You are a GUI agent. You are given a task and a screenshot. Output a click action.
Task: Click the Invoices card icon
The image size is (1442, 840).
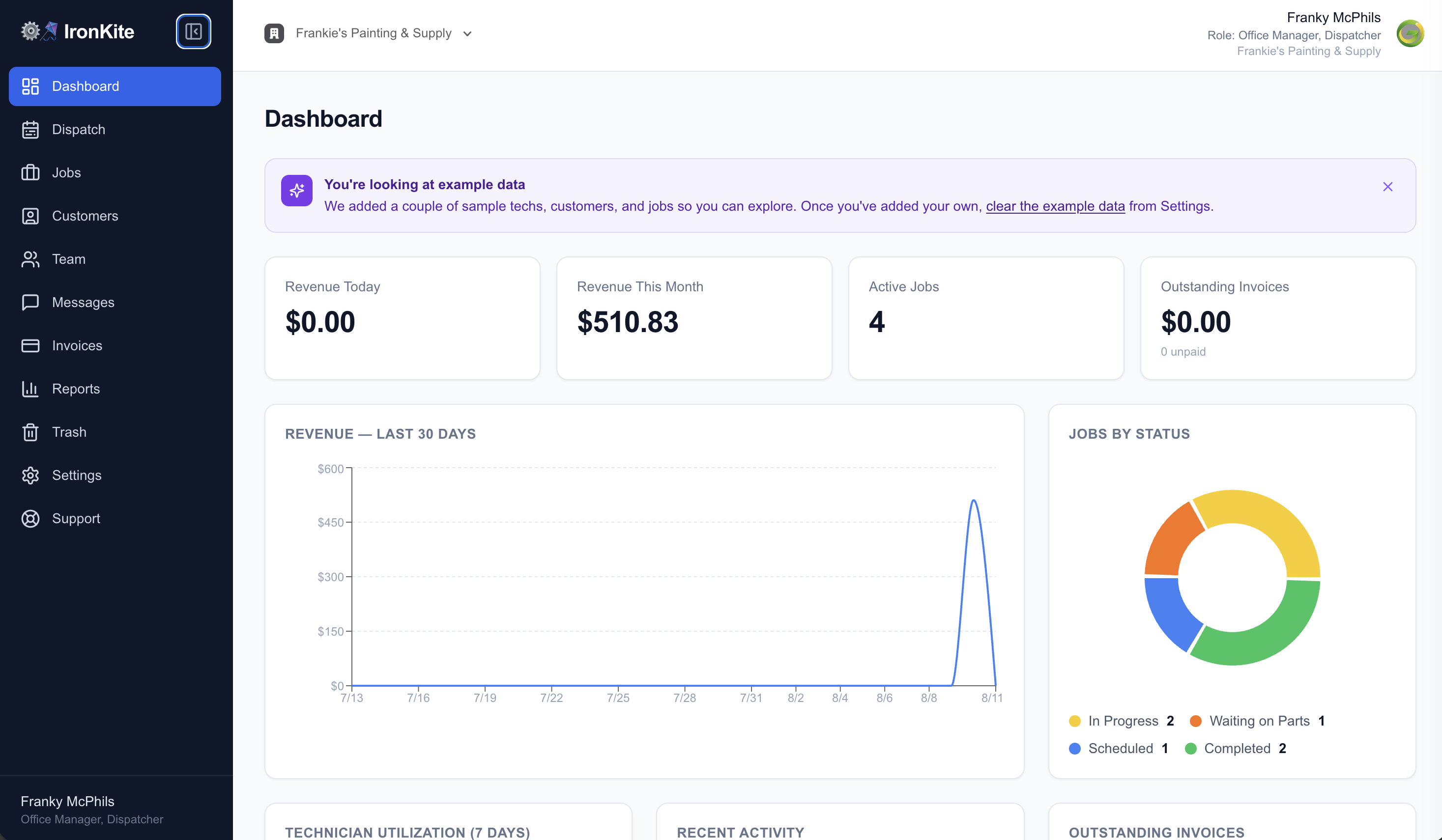[30, 345]
